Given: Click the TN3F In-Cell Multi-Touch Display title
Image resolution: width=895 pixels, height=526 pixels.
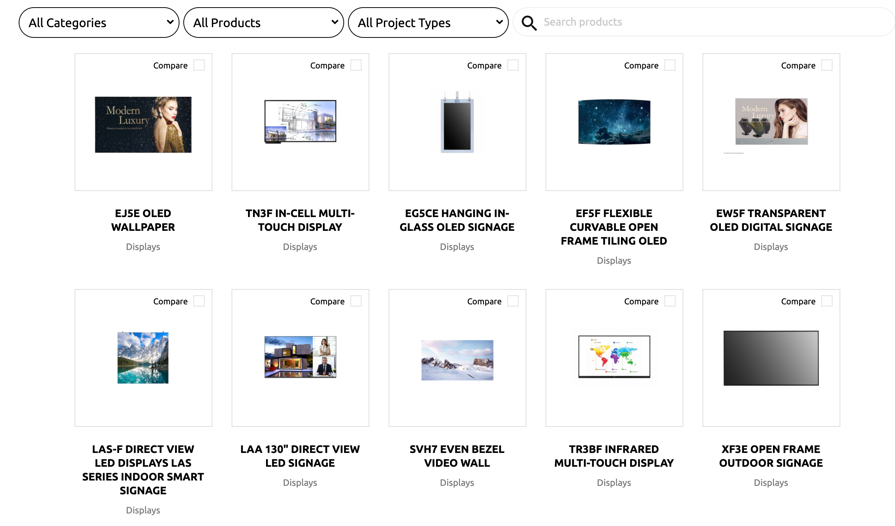Looking at the screenshot, I should pyautogui.click(x=300, y=220).
